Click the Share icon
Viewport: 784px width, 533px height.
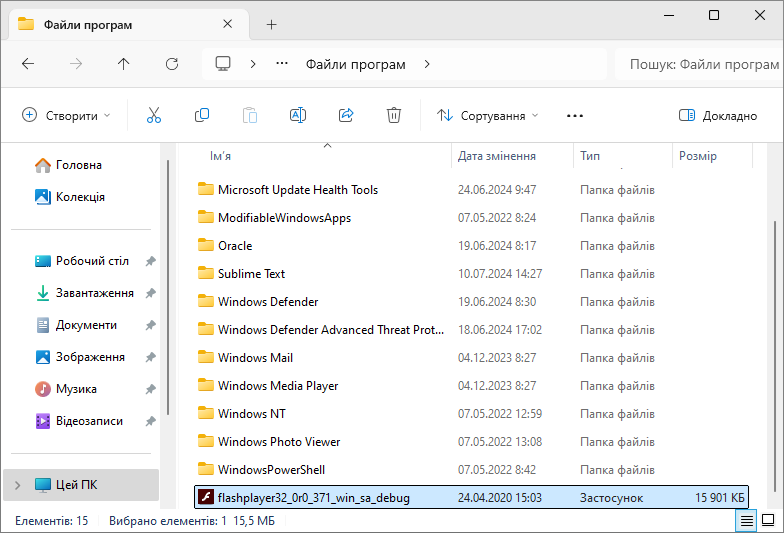coord(346,116)
